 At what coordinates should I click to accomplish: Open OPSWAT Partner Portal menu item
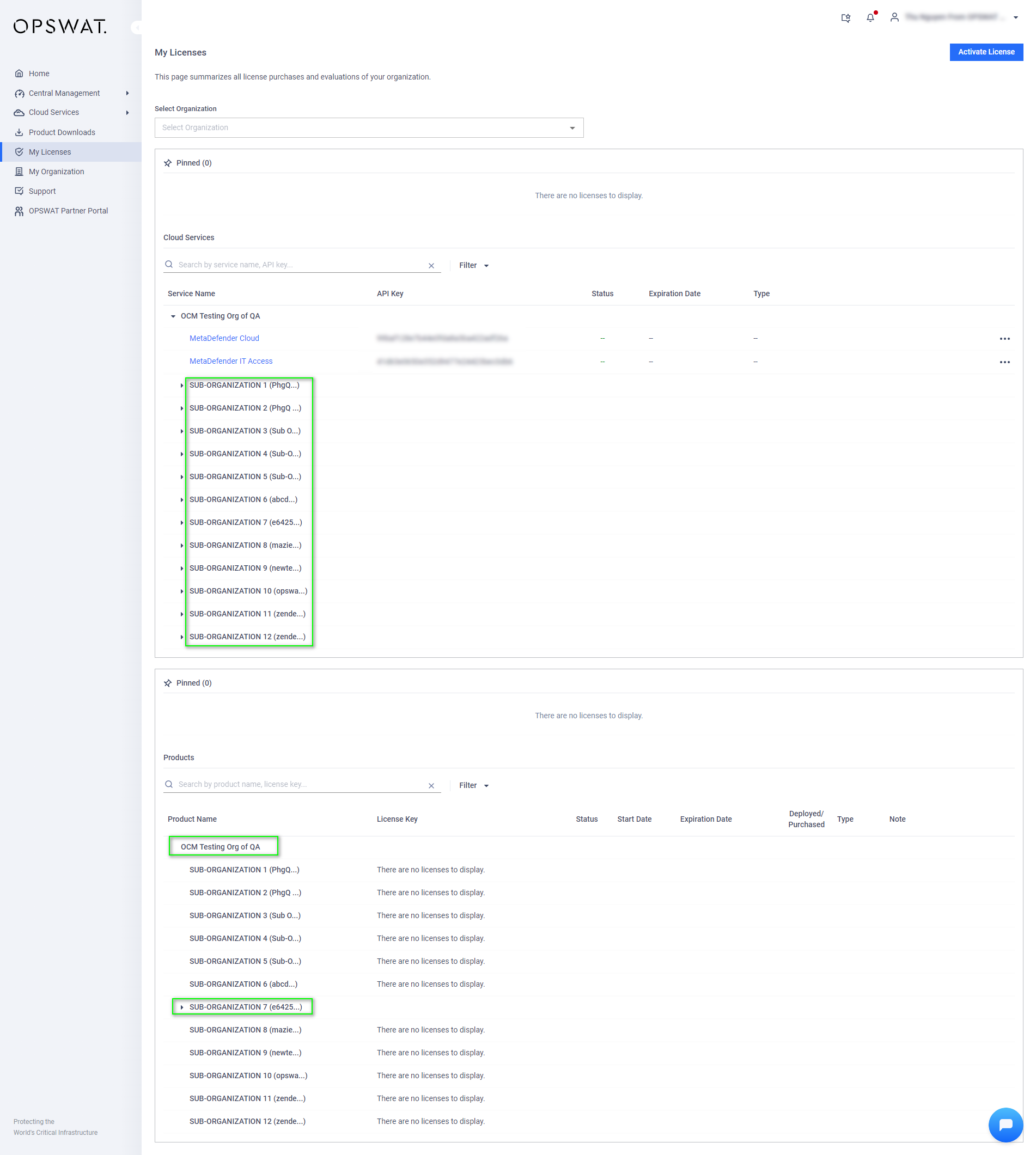coord(71,211)
